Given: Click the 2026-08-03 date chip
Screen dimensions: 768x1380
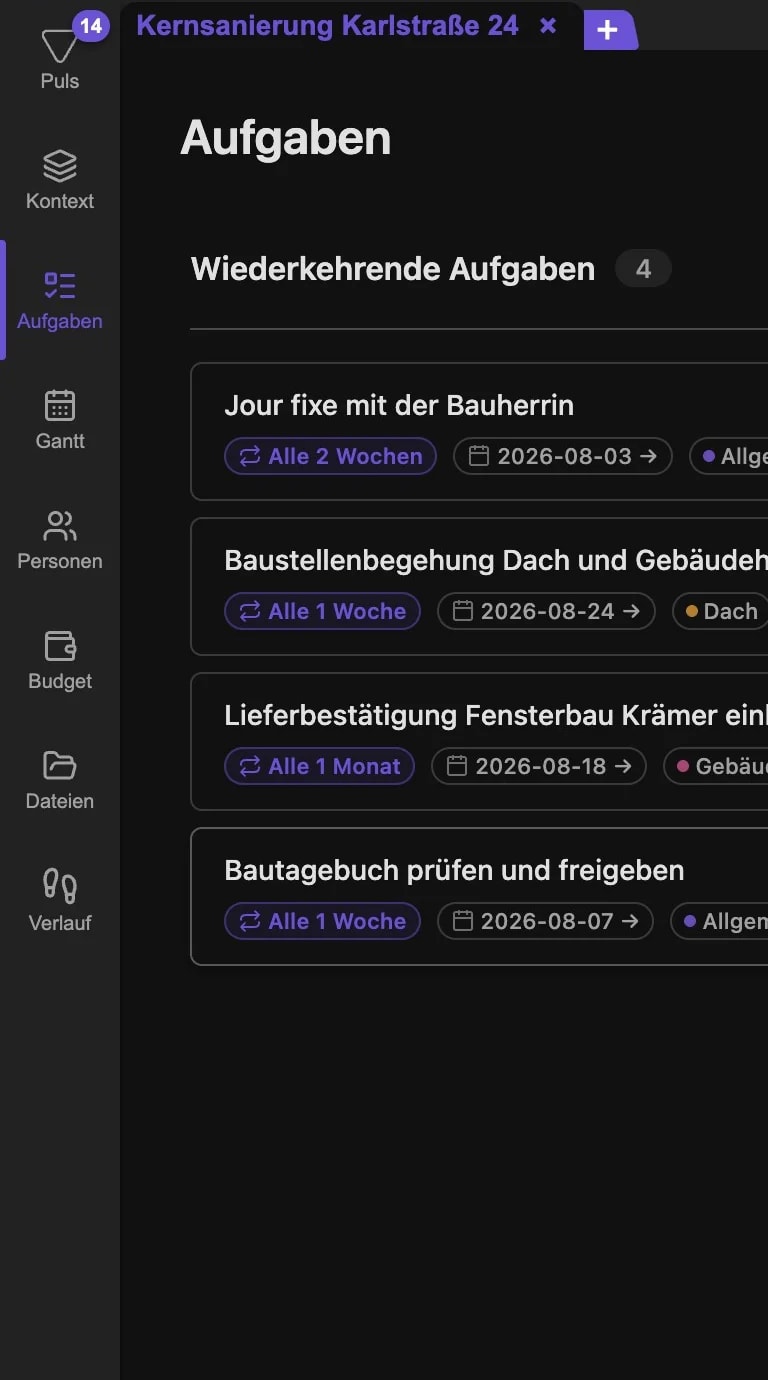Looking at the screenshot, I should tap(563, 456).
